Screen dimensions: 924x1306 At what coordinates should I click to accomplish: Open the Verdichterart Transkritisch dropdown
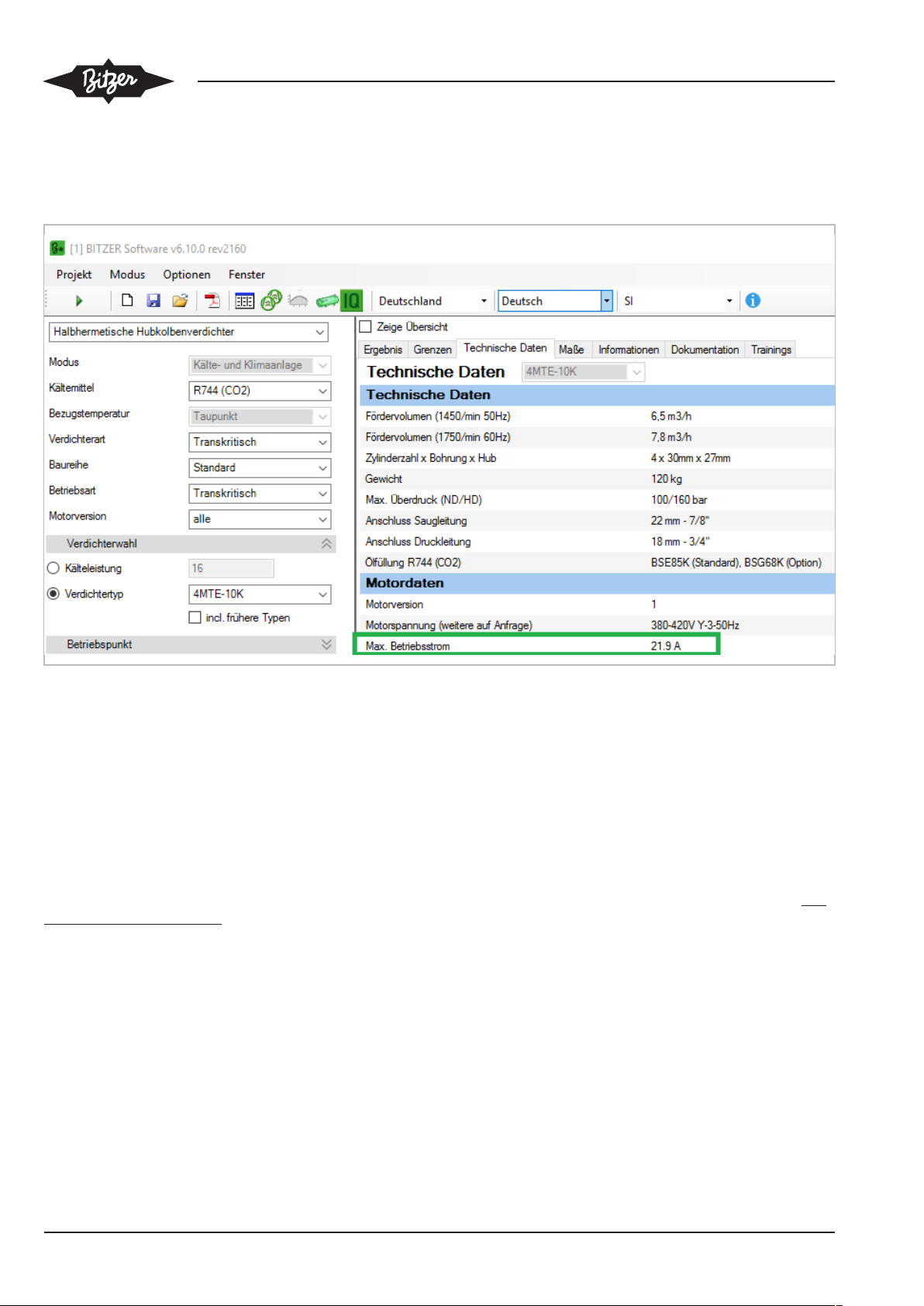pyautogui.click(x=260, y=442)
